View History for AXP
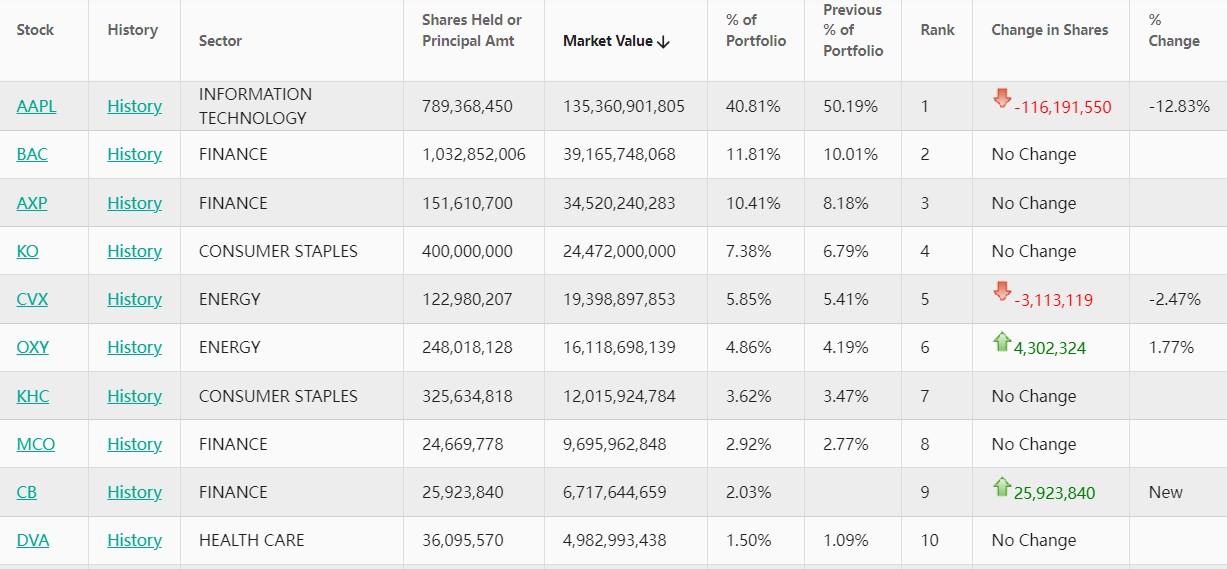Screen dimensions: 1227x569 pyautogui.click(x=134, y=203)
